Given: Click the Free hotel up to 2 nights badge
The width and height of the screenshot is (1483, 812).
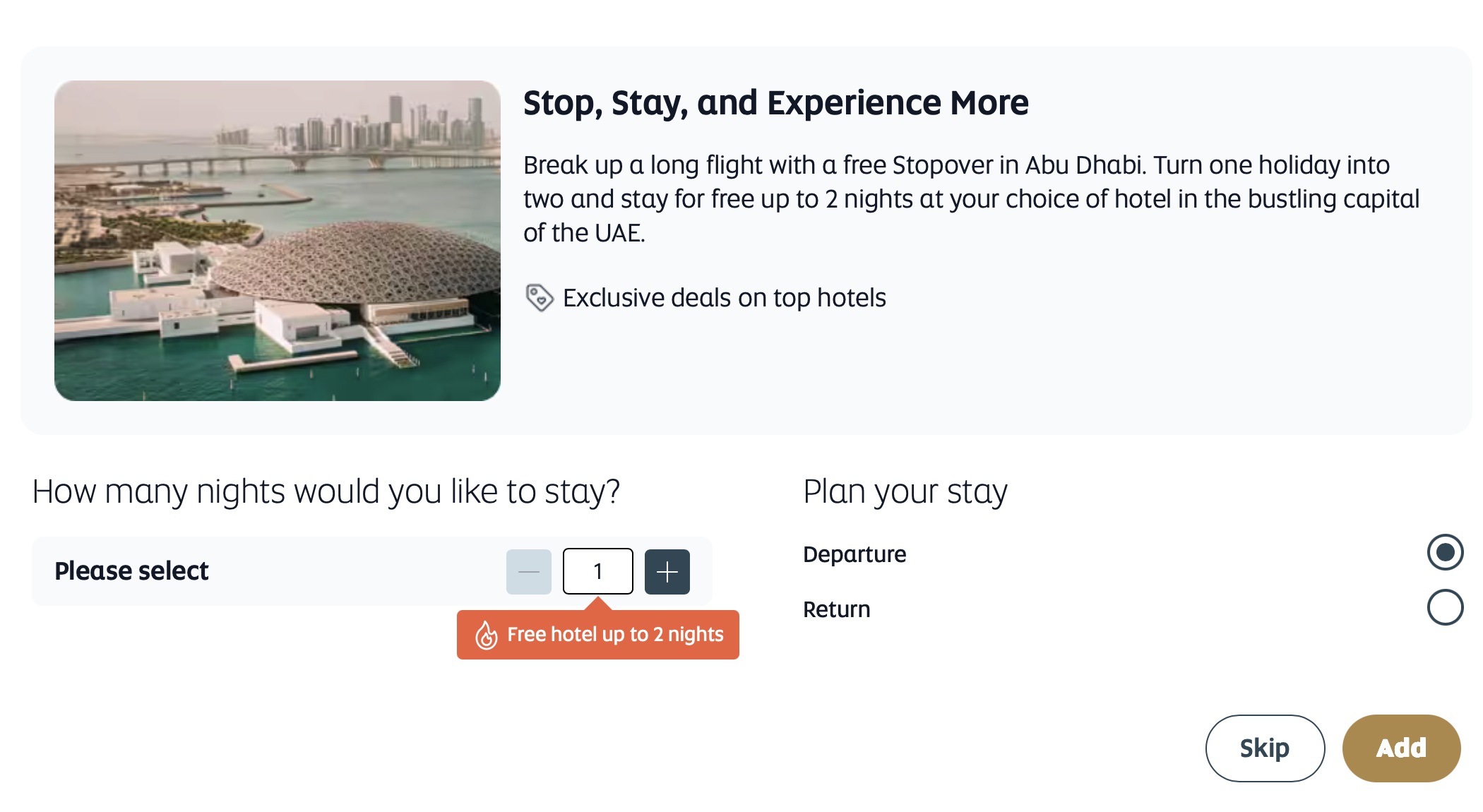Looking at the screenshot, I should pos(597,634).
